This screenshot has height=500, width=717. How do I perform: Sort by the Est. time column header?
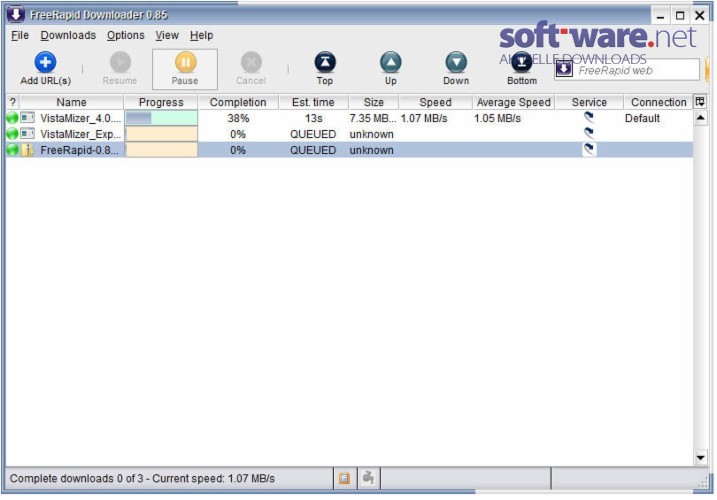[313, 102]
